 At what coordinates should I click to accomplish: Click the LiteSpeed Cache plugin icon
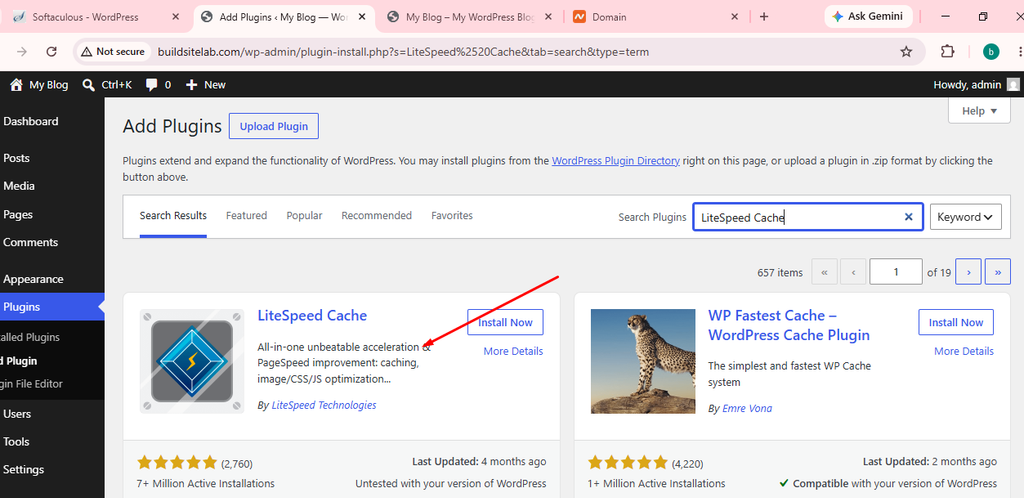(x=192, y=361)
